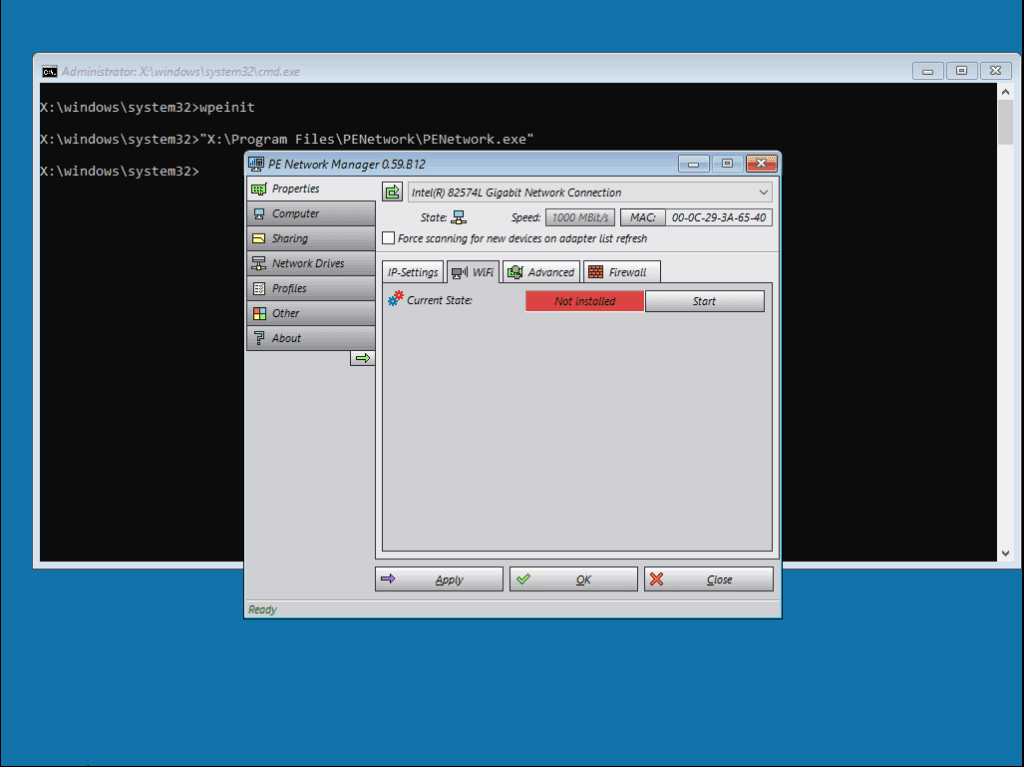
Task: Click the WiFi current state gear icon
Action: (x=396, y=299)
